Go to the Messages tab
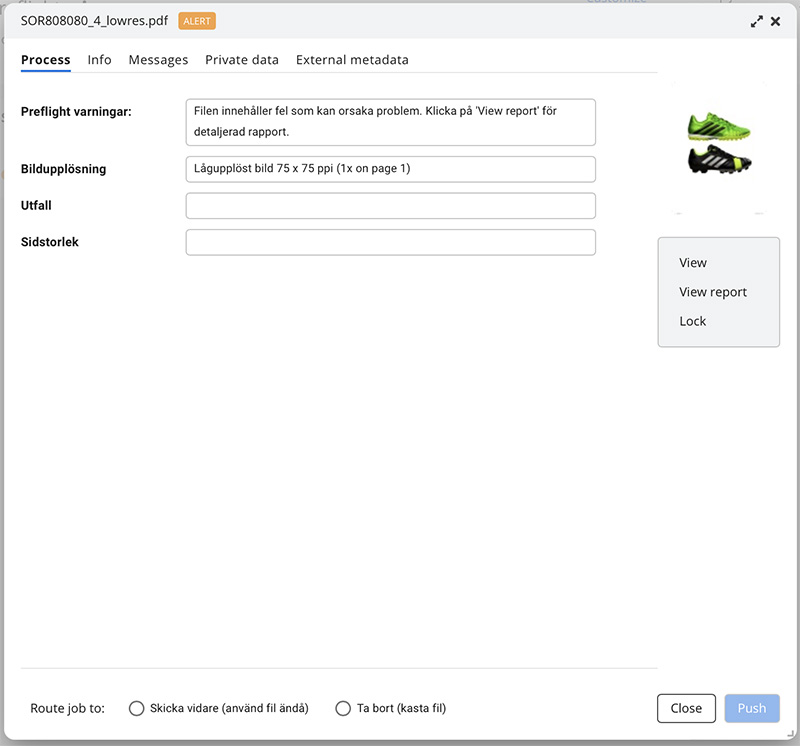The image size is (800, 746). coord(158,60)
